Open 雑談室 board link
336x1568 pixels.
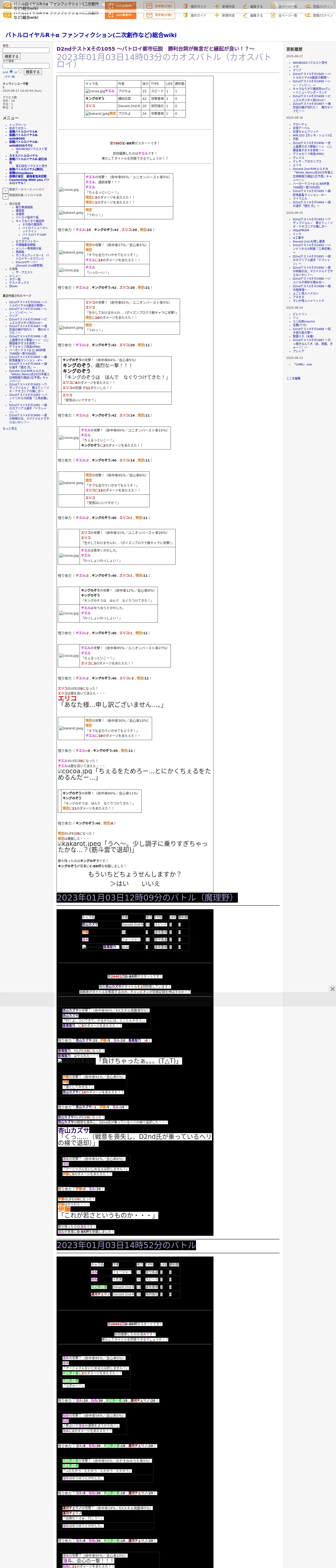(x=20, y=211)
